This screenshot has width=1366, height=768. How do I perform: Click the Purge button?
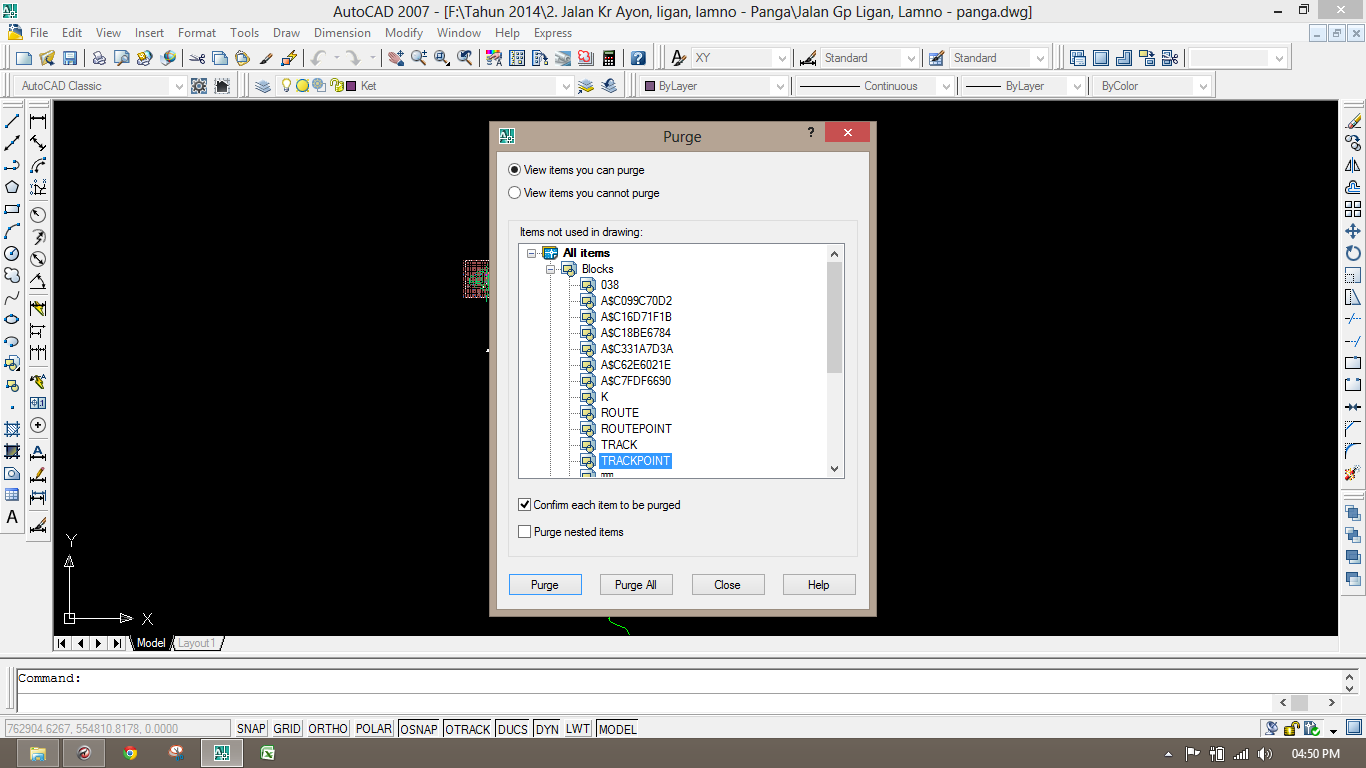545,585
